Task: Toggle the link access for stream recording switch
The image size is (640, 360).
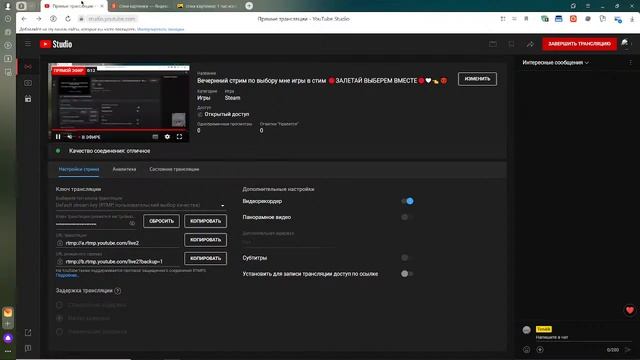Action: [407, 274]
